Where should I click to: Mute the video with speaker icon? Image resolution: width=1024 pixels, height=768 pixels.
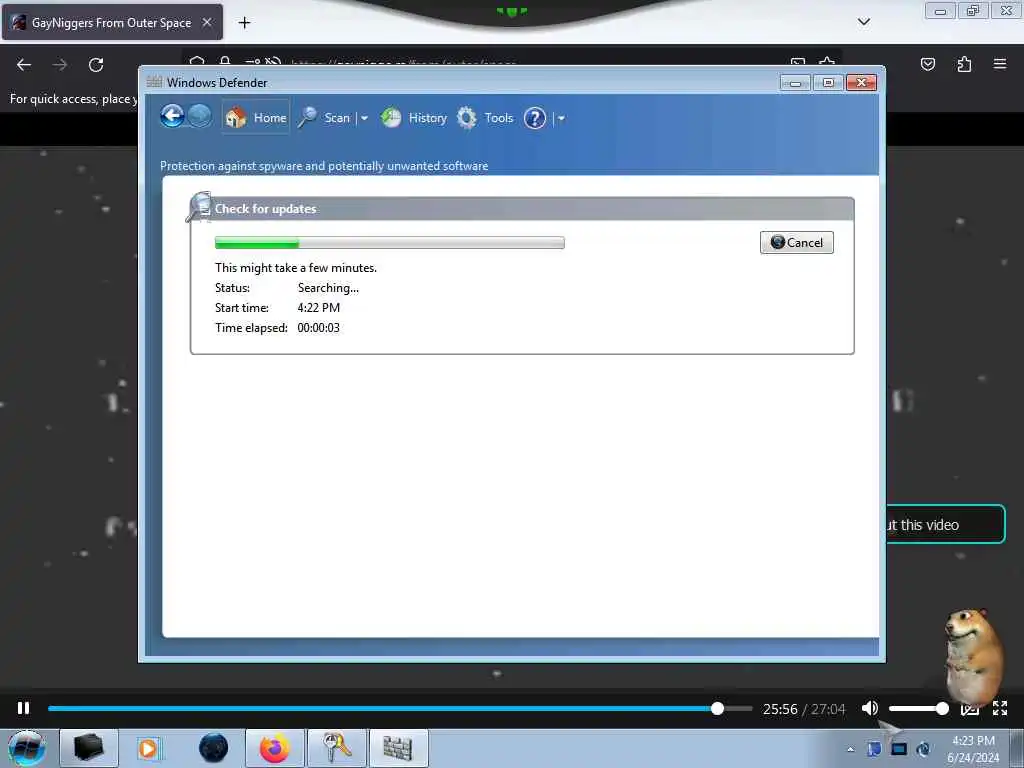(x=869, y=708)
